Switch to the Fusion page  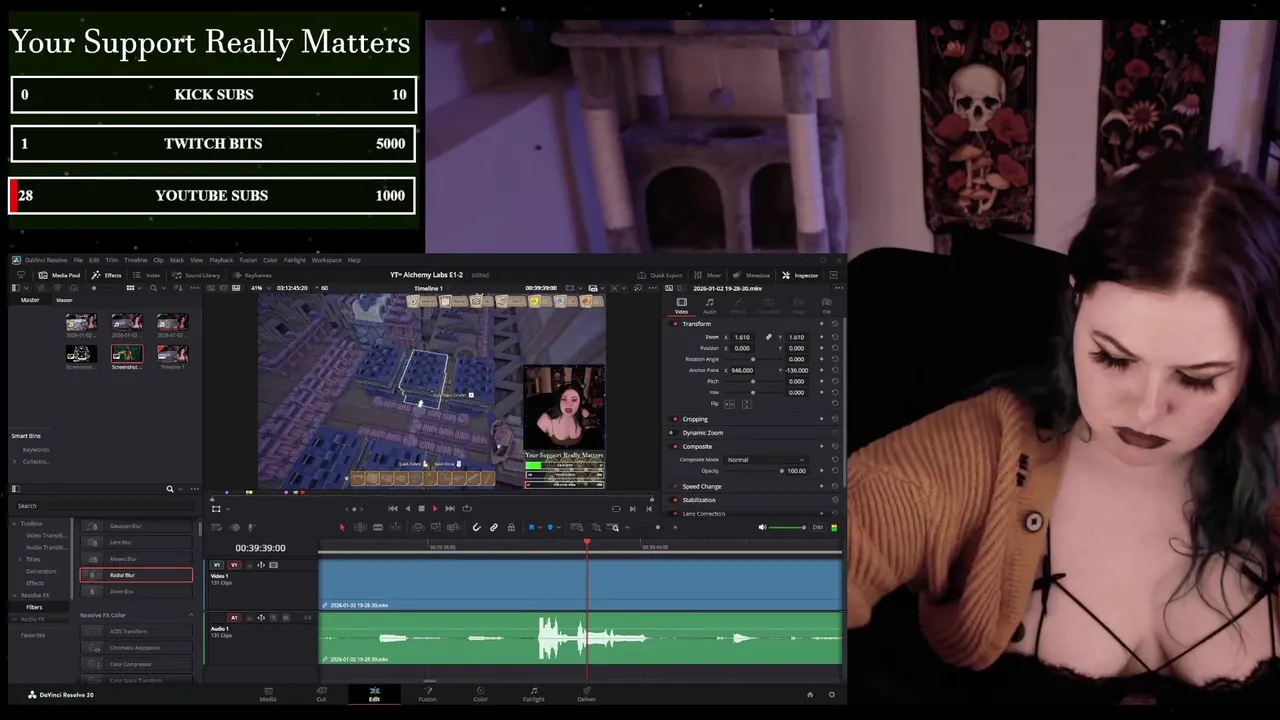tap(427, 694)
